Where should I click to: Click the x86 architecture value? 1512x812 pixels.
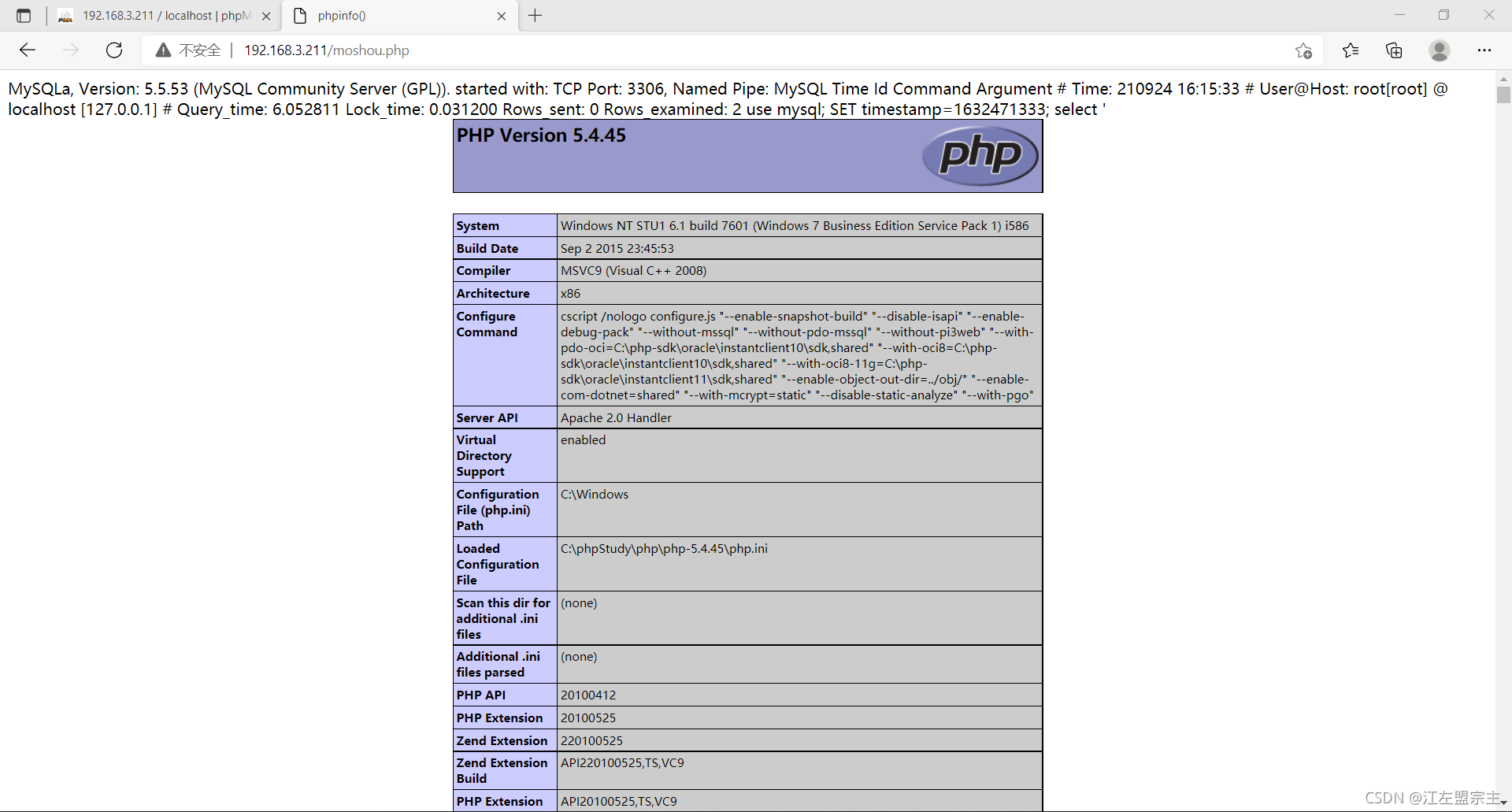pos(570,294)
